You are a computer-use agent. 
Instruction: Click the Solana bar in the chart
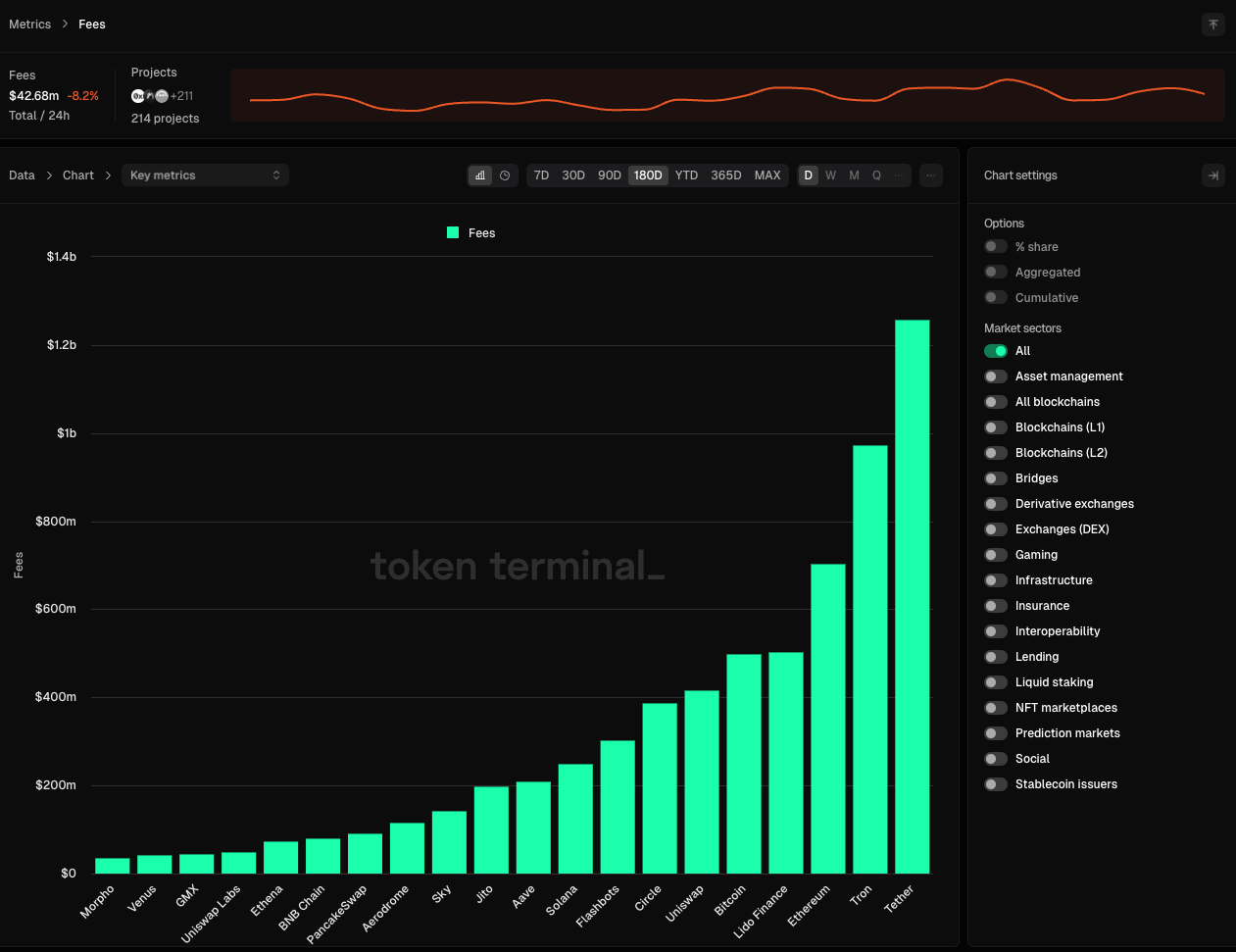[575, 819]
